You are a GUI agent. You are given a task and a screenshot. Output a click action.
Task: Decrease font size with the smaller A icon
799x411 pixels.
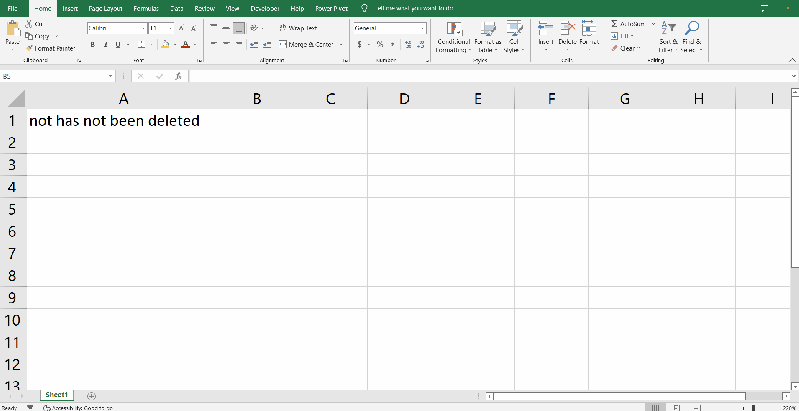(x=193, y=29)
